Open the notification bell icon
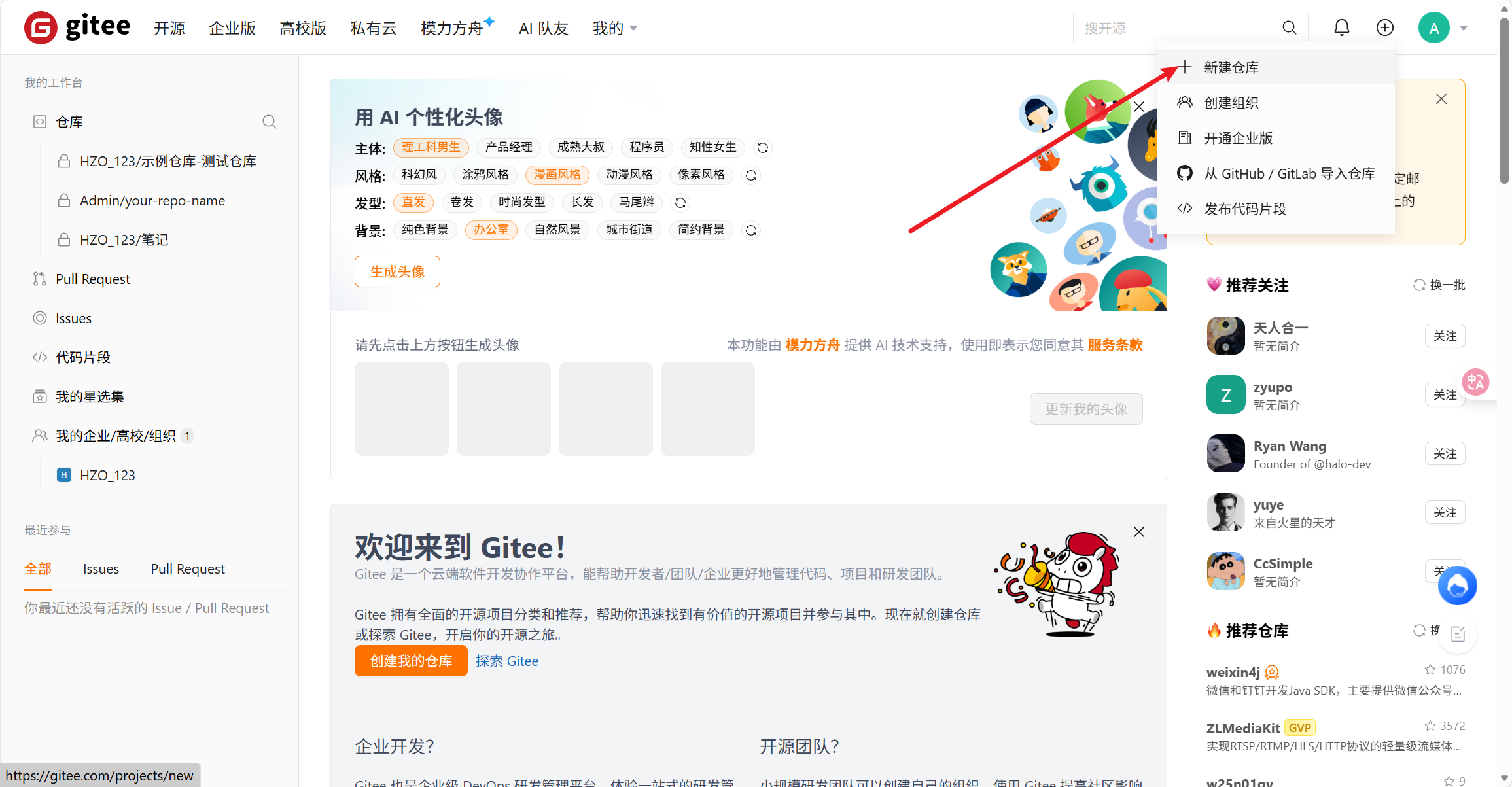This screenshot has height=787, width=1512. 1341,27
